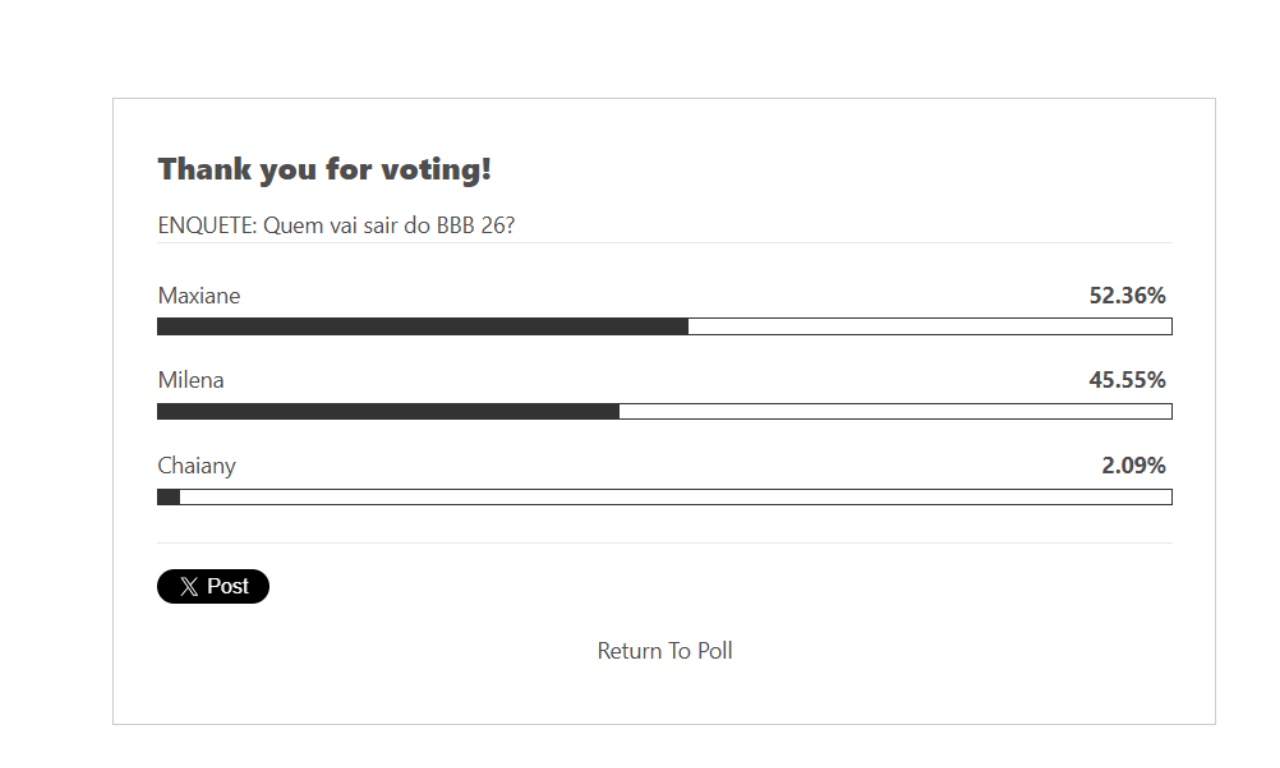Click the Thank you for voting heading
This screenshot has height=768, width=1280.
pyautogui.click(x=325, y=170)
